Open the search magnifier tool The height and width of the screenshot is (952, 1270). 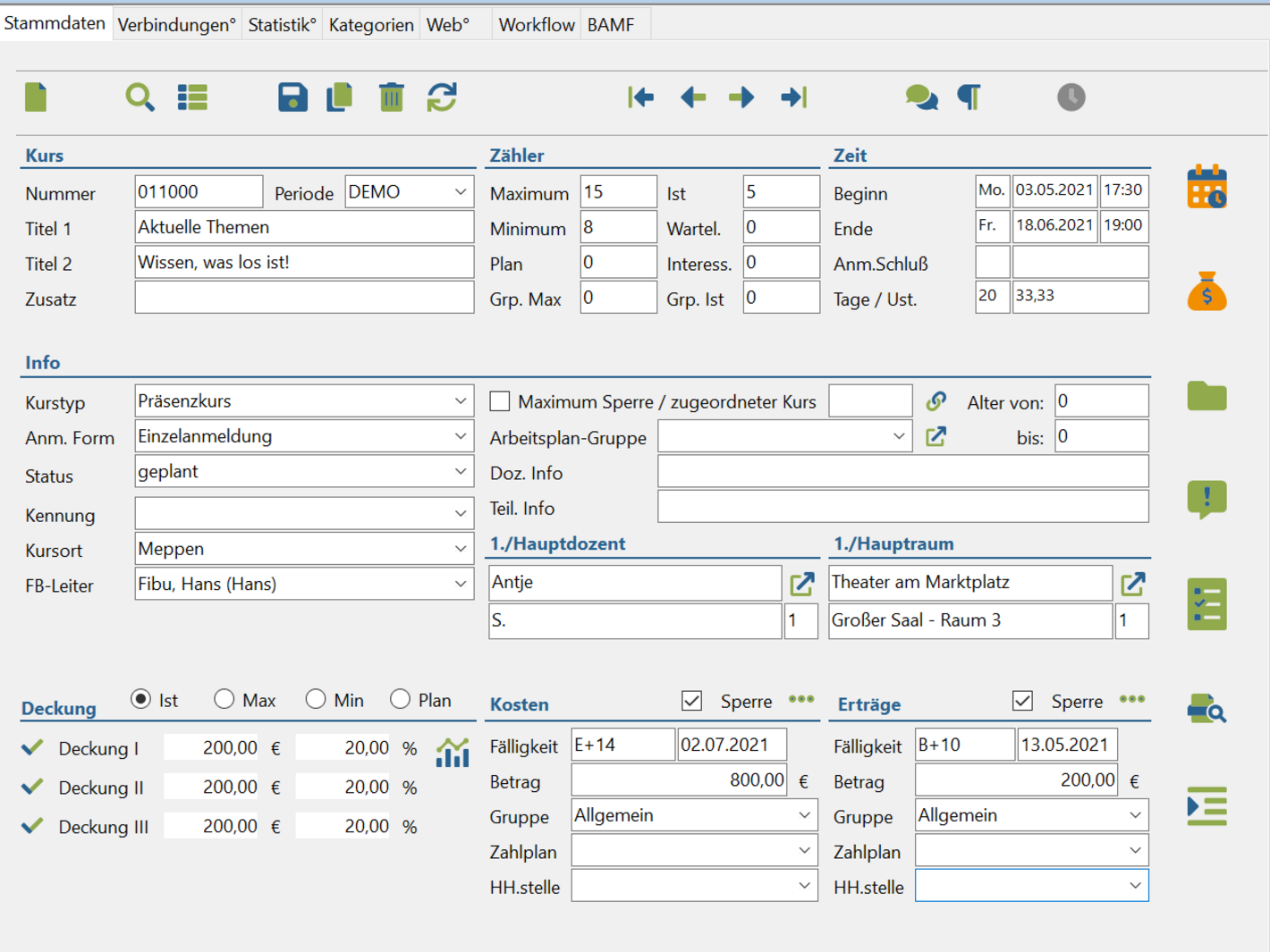click(140, 97)
